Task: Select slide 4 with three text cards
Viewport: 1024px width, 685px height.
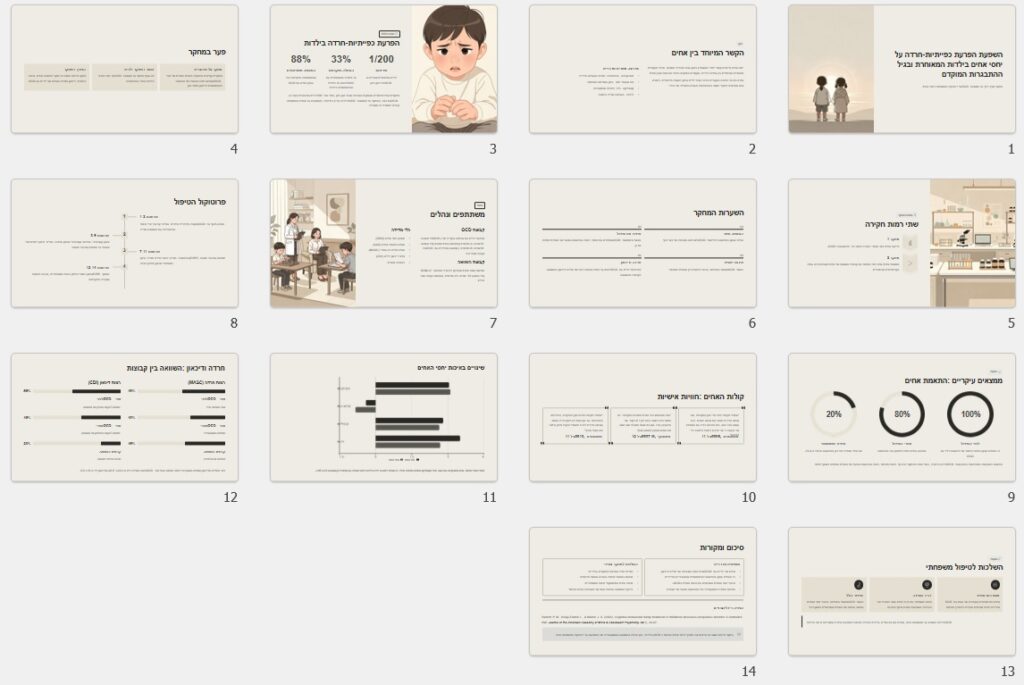Action: click(x=125, y=69)
